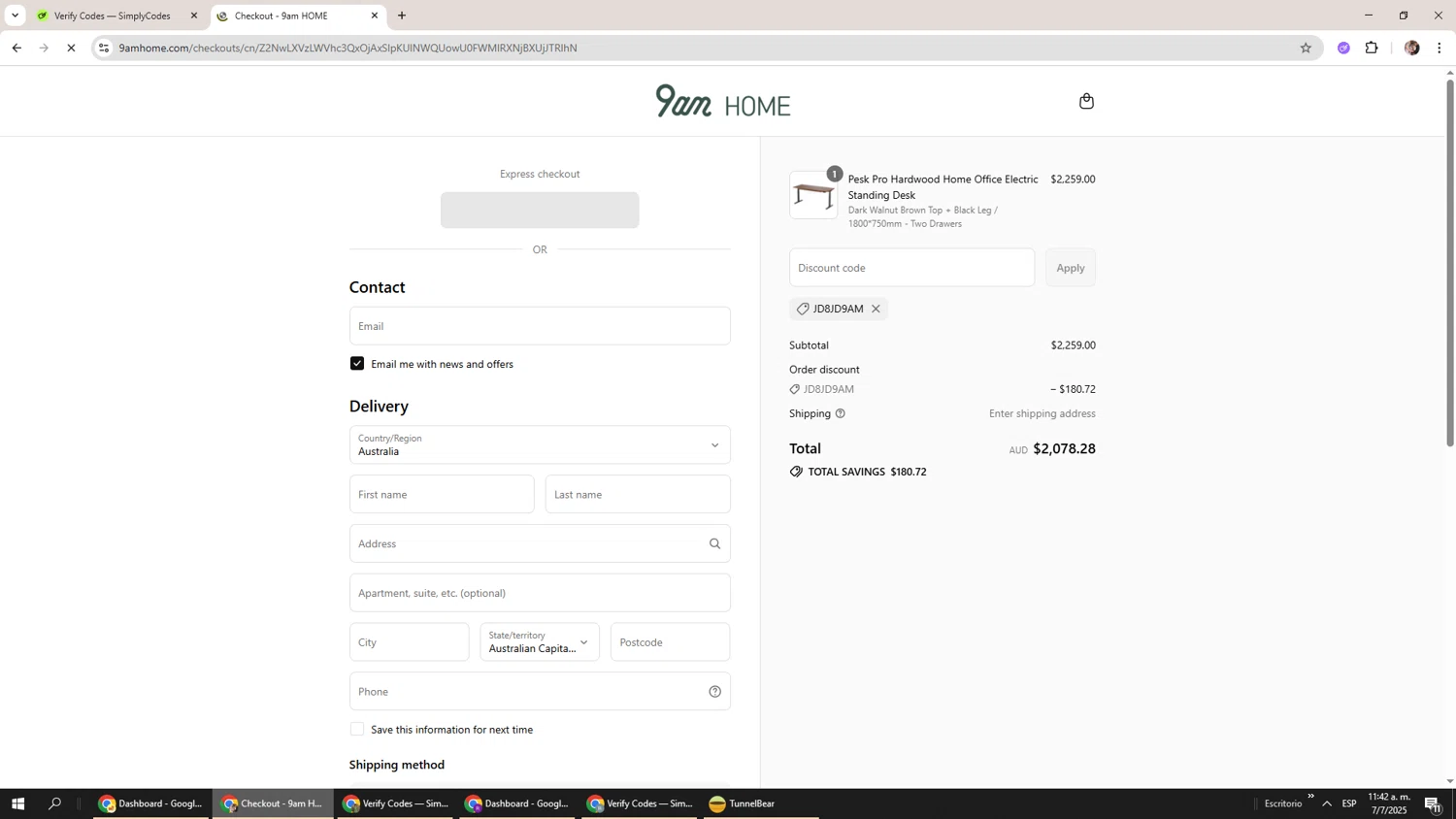Show hidden system tray icons
1456x819 pixels.
1327,803
